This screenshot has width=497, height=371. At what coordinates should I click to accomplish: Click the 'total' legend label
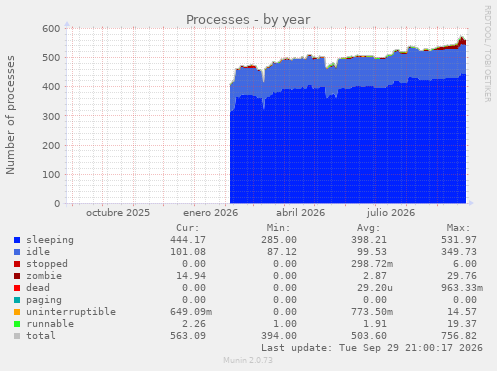tap(41, 336)
